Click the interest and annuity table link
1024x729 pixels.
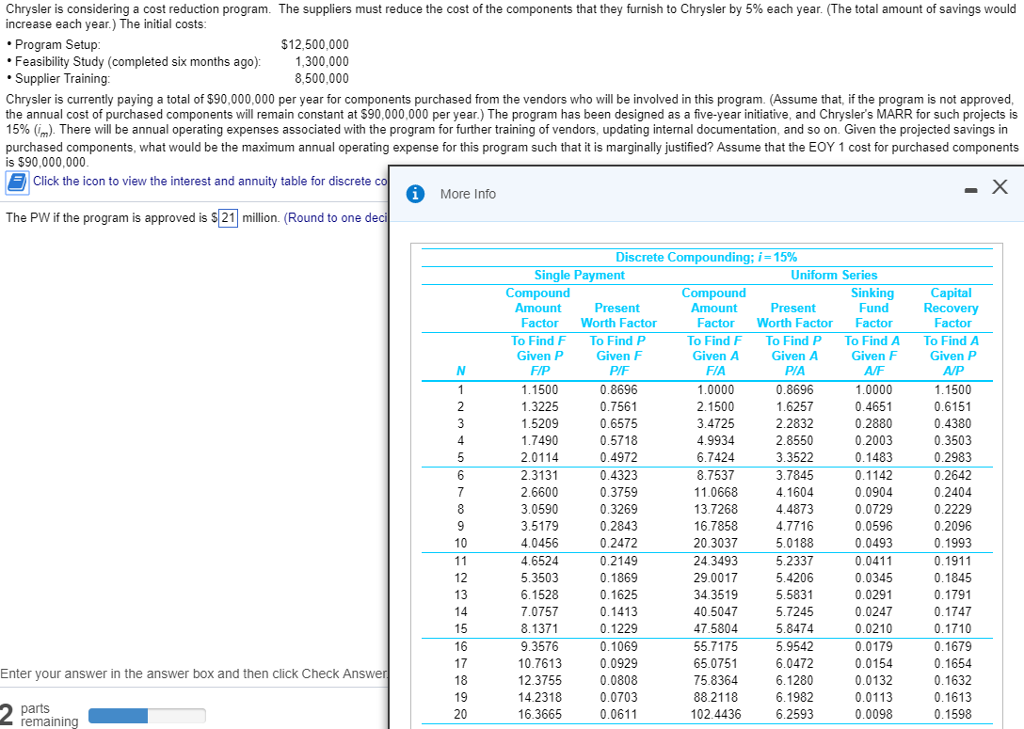pos(210,181)
